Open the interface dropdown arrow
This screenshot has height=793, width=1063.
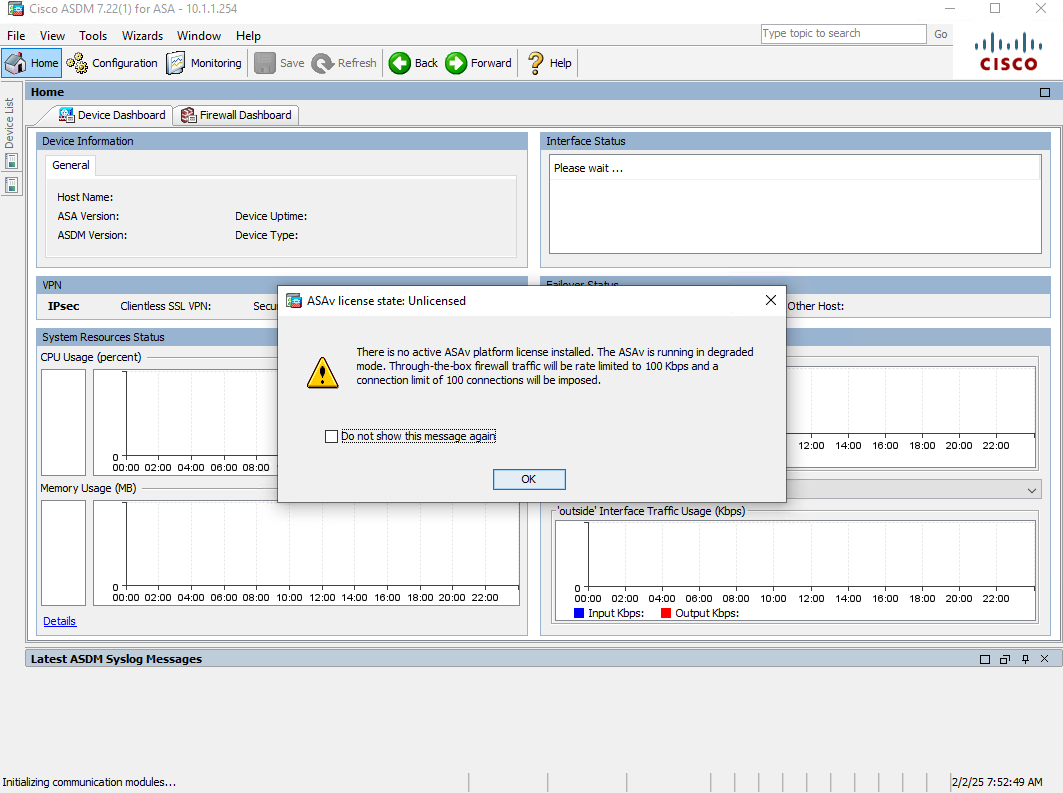point(1032,490)
